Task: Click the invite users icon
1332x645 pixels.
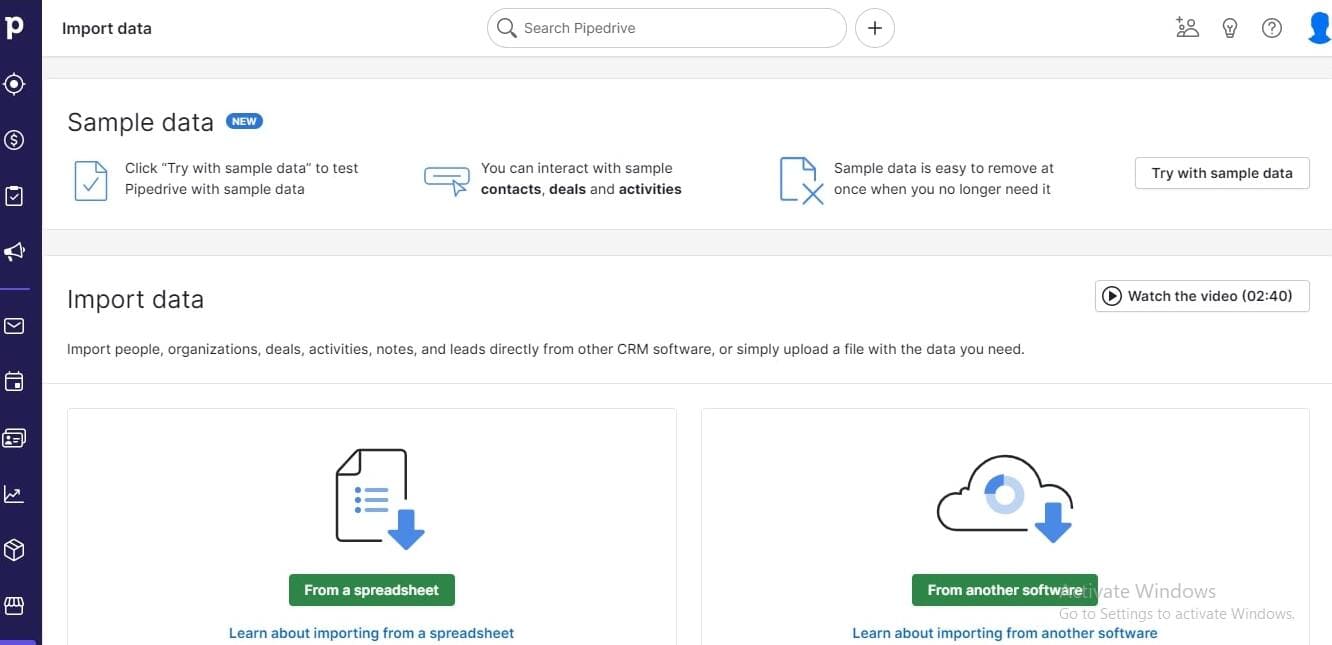Action: click(1187, 28)
